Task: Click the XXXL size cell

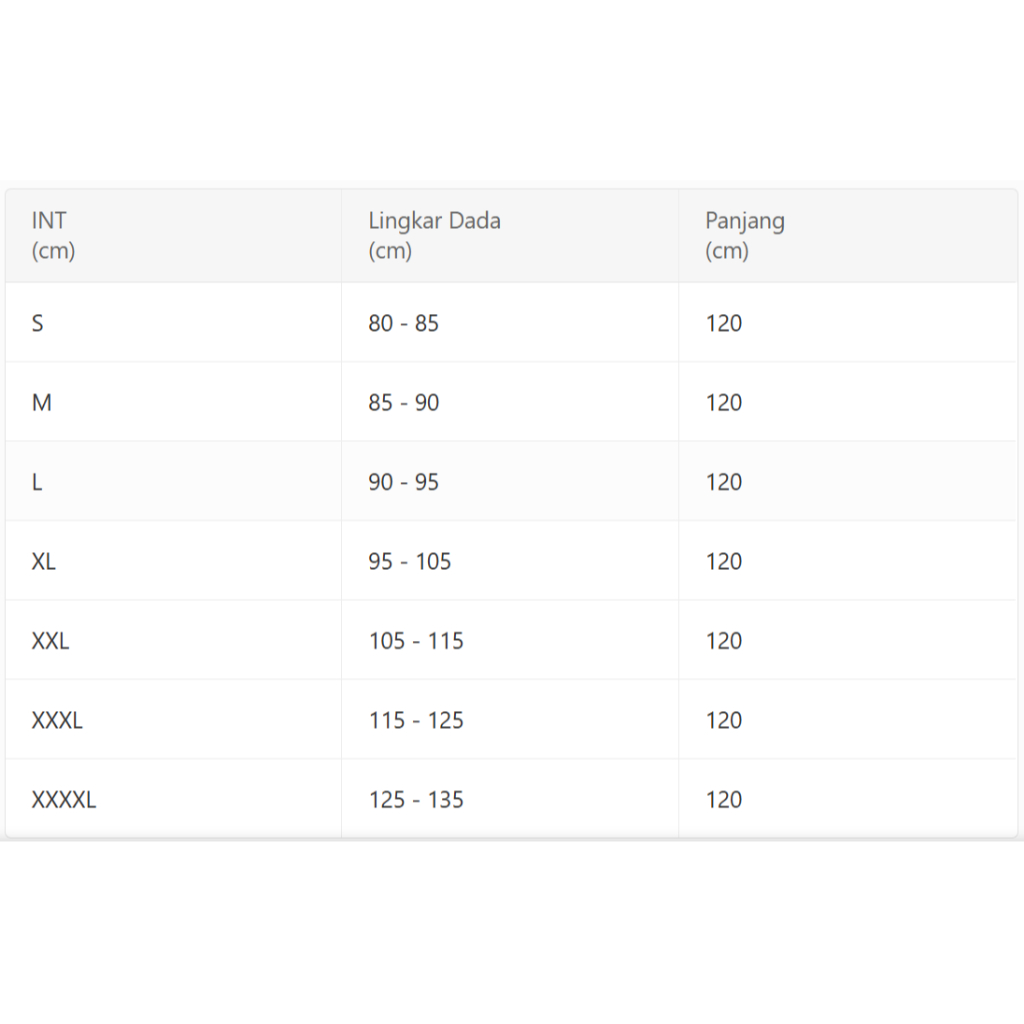Action: click(57, 720)
